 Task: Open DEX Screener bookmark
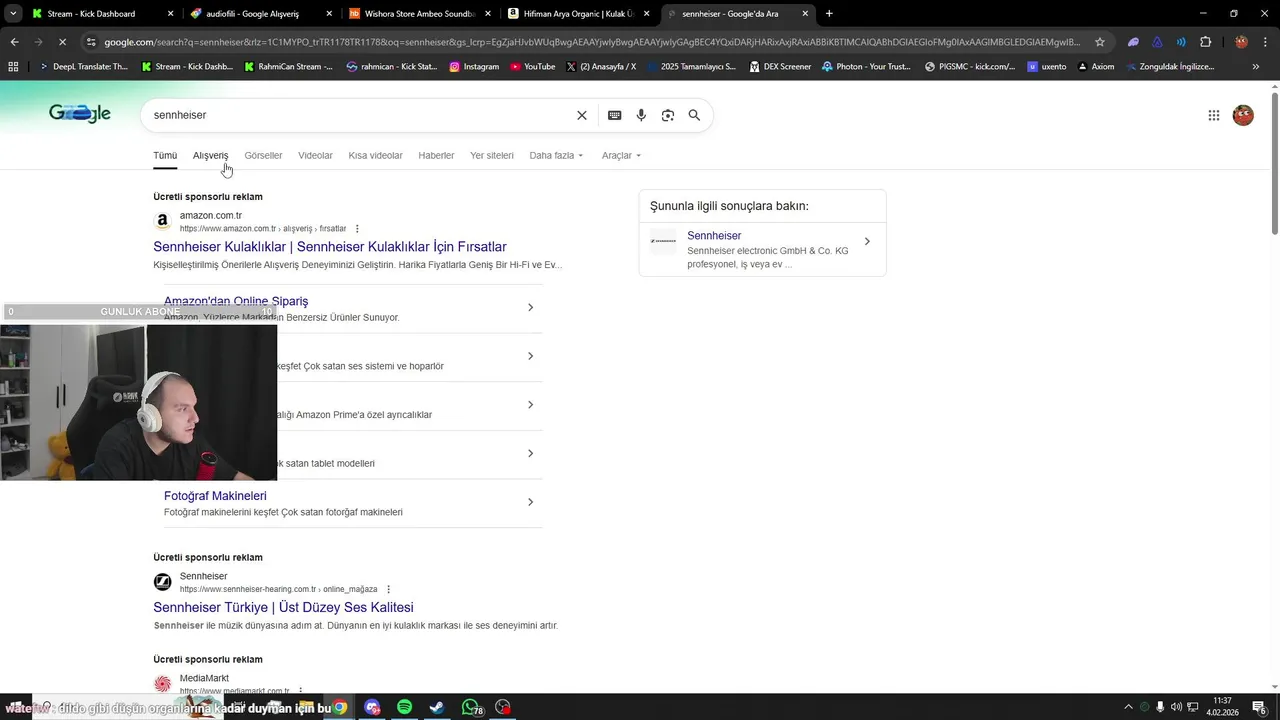point(780,67)
